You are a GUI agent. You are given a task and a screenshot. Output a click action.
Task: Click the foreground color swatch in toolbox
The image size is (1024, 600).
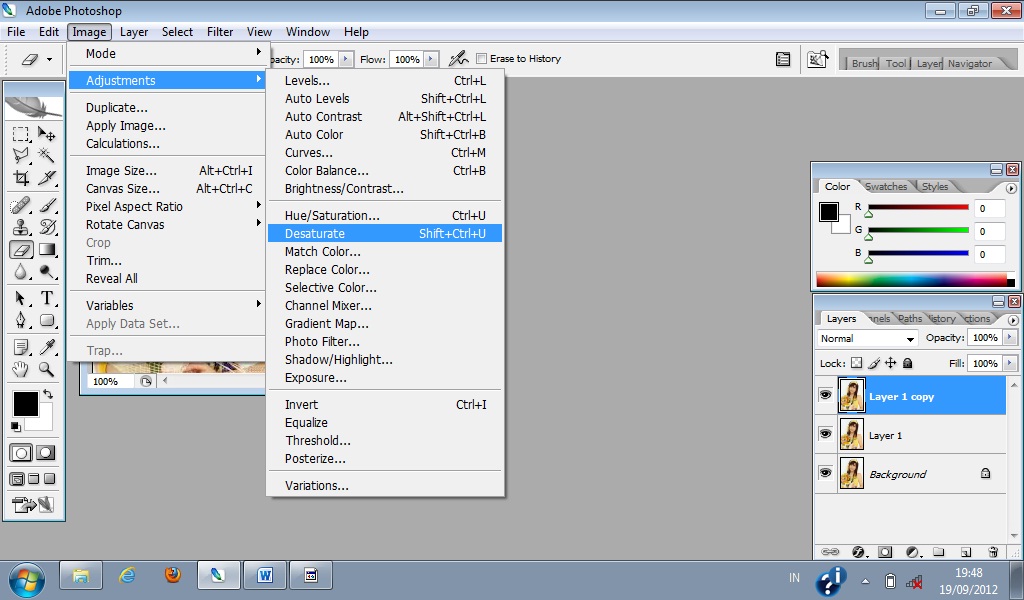coord(25,403)
